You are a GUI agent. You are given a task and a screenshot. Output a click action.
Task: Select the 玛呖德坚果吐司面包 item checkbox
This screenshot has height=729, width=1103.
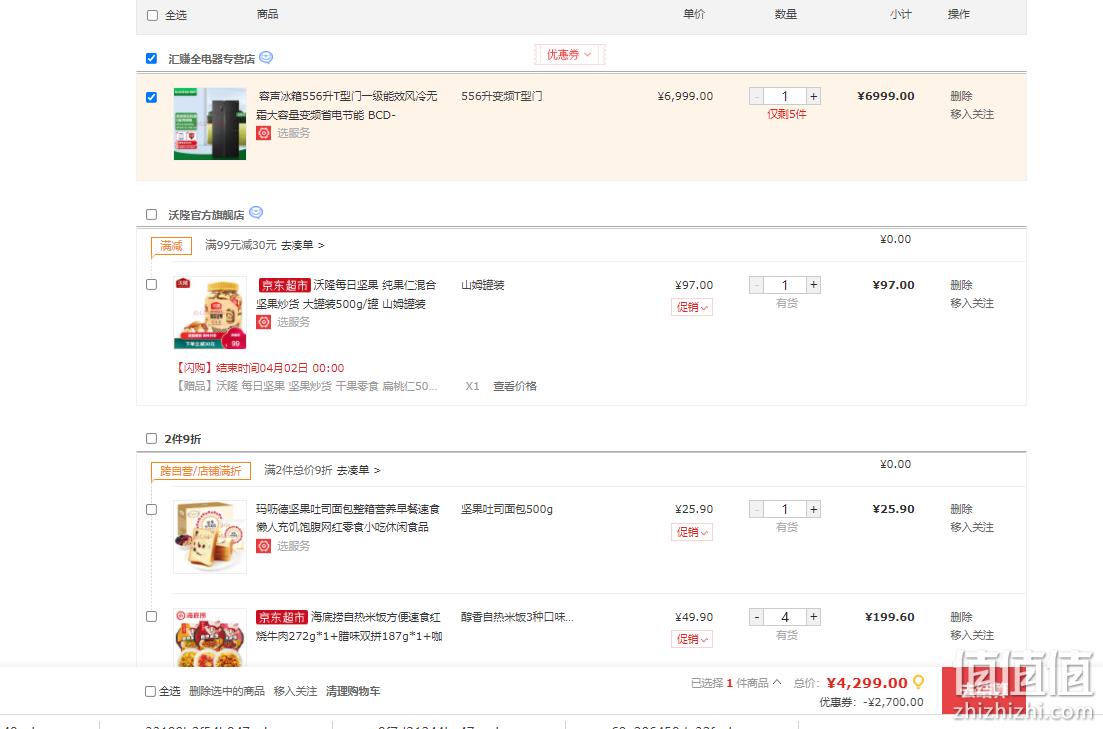pyautogui.click(x=151, y=509)
